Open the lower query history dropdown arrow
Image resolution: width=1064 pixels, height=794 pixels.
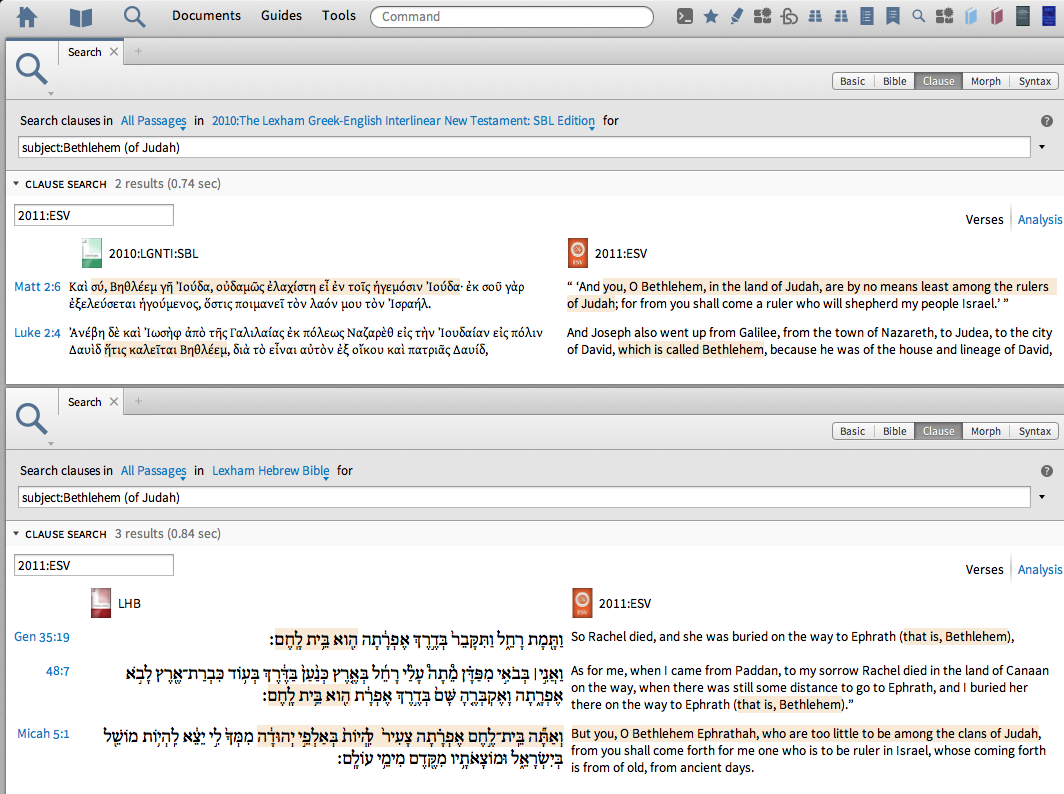(x=1042, y=497)
